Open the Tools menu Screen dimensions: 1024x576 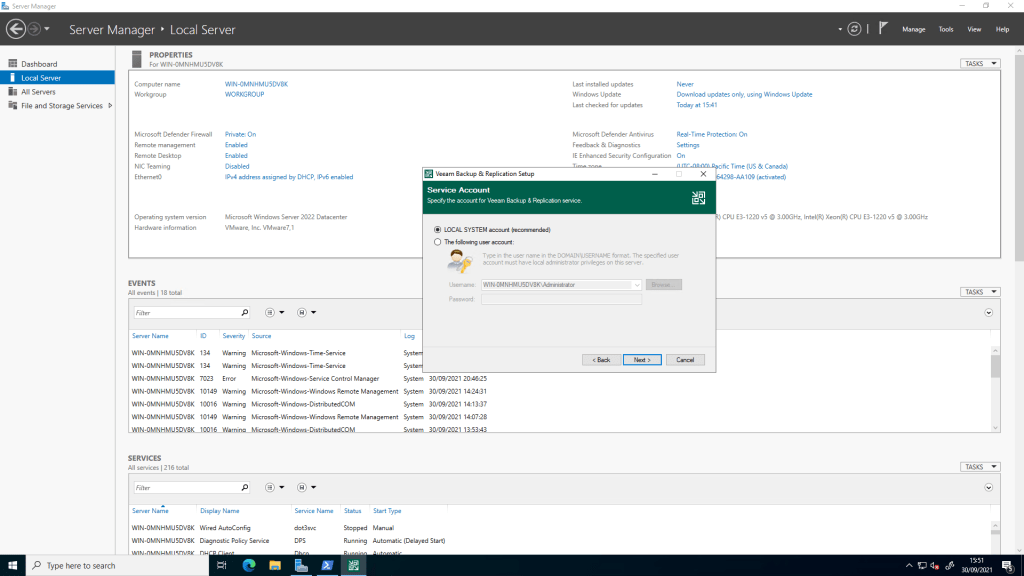click(945, 29)
